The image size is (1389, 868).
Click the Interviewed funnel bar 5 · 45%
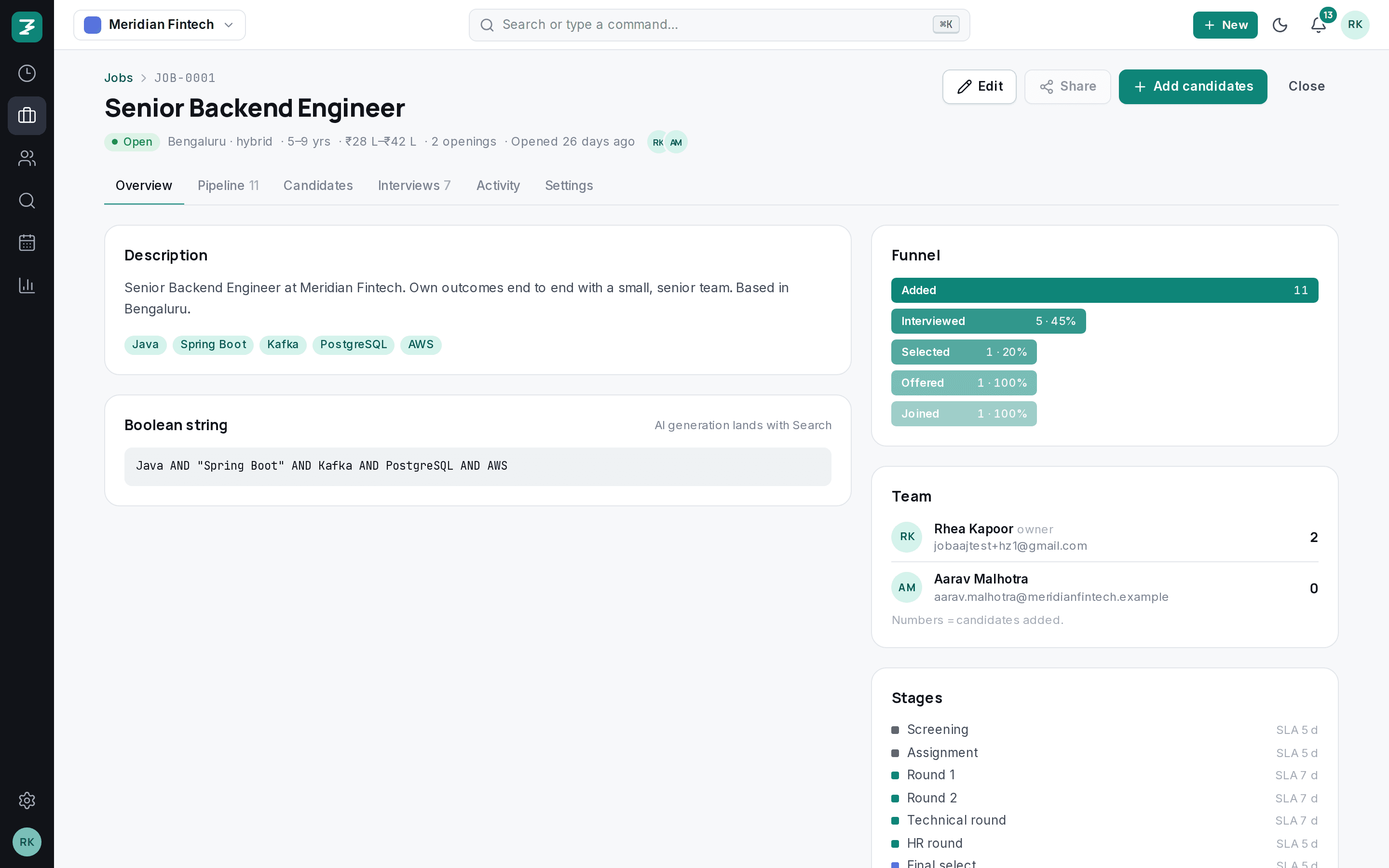(988, 322)
